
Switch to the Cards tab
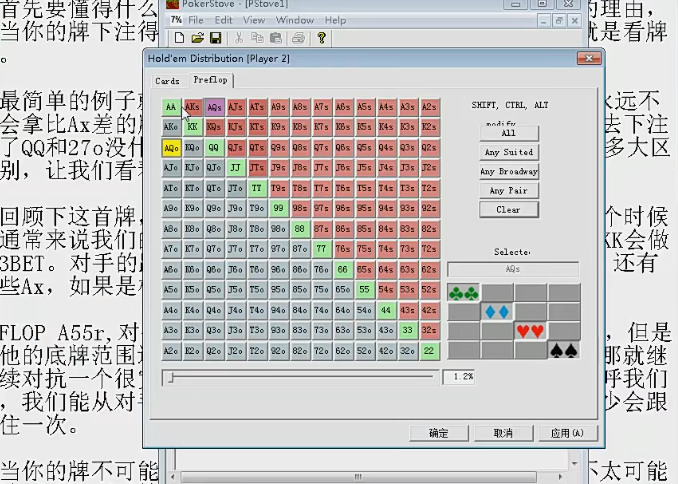coord(167,80)
